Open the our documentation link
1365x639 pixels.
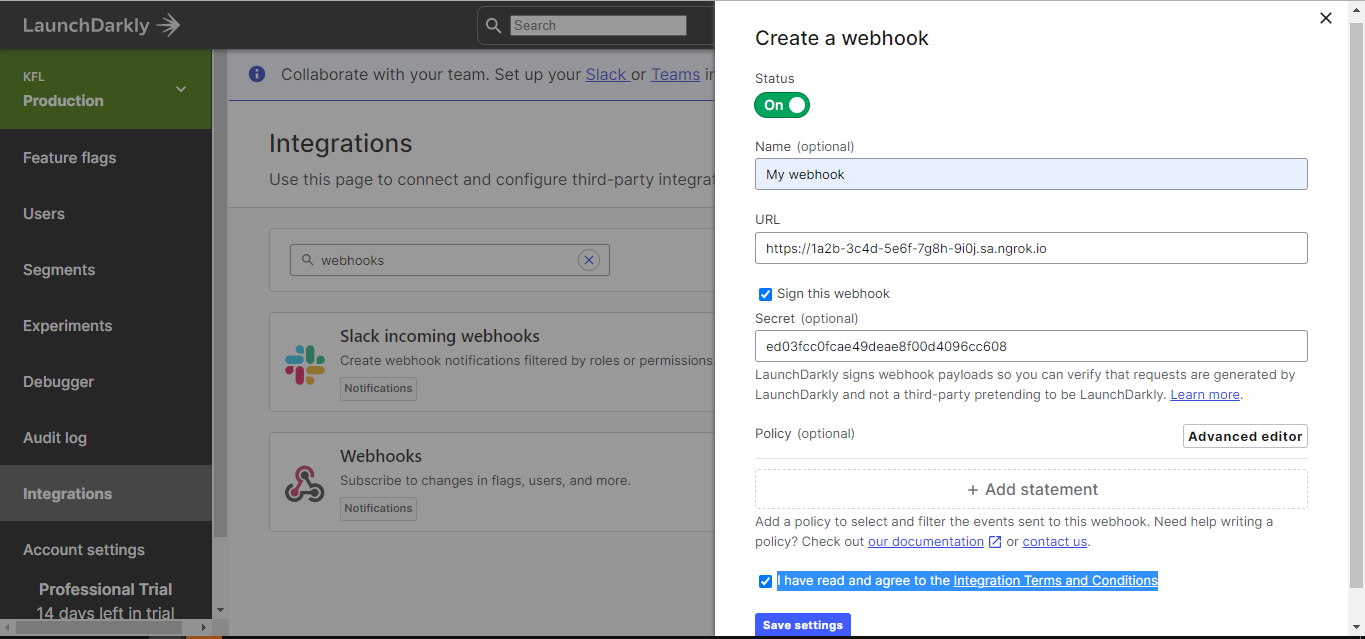(926, 542)
